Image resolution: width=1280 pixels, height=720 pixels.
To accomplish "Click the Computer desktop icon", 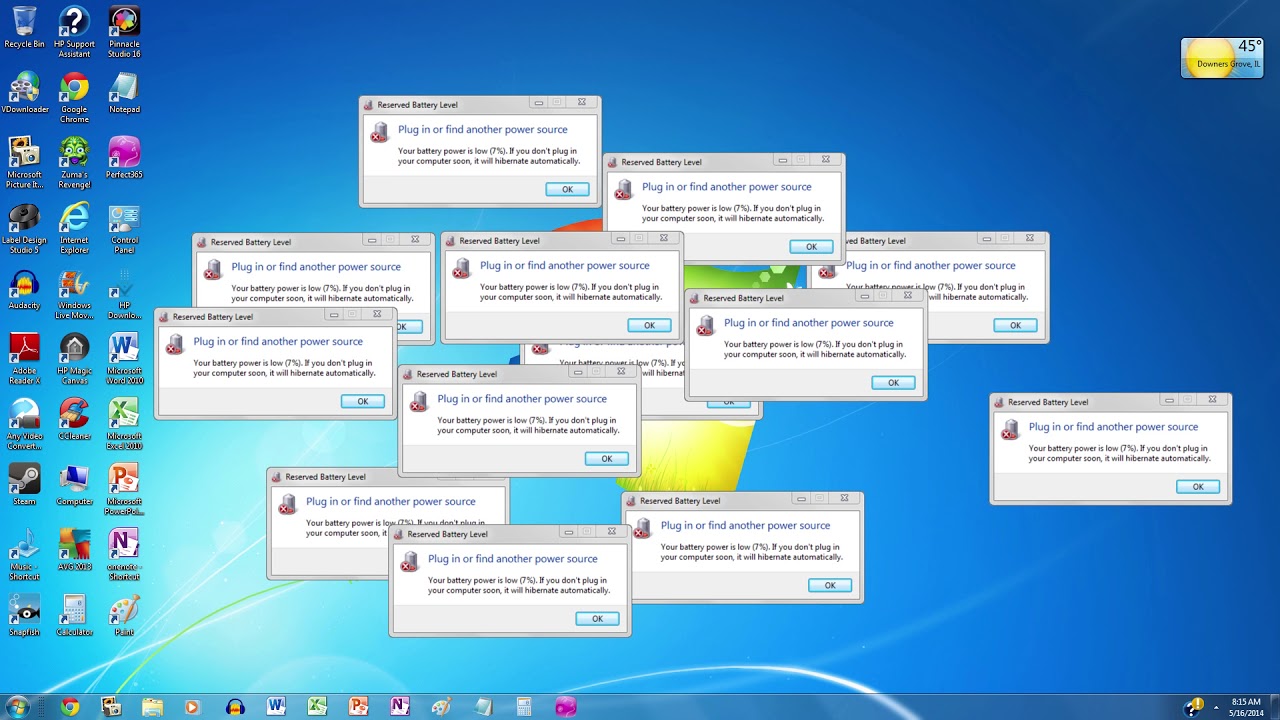I will pos(74,485).
